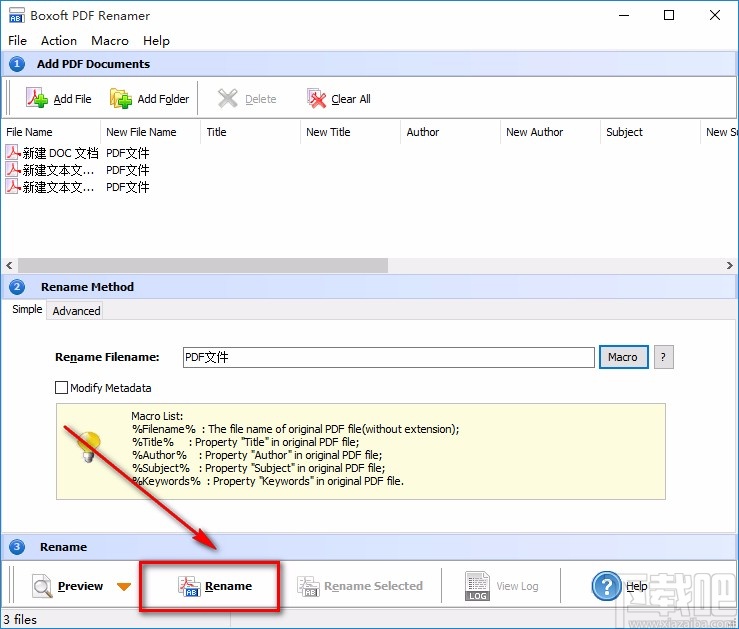Viewport: 739px width, 629px height.
Task: Click the Add PDF Documents section header
Action: pos(369,64)
